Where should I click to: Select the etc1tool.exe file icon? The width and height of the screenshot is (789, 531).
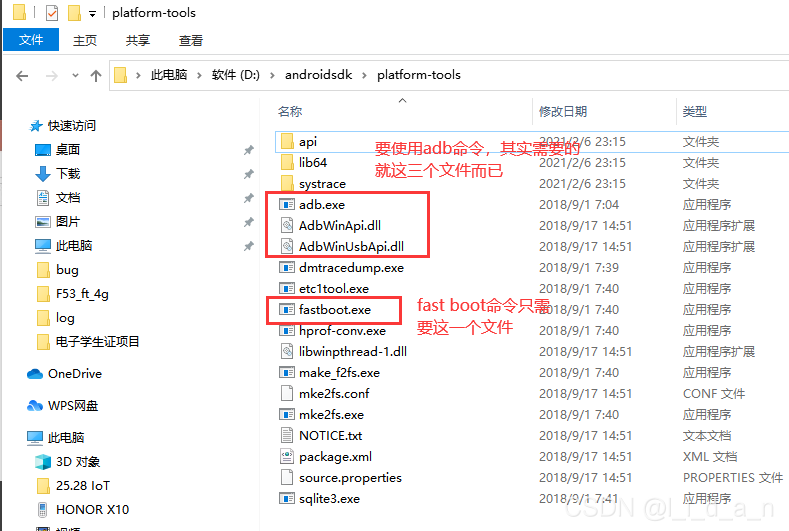[x=287, y=288]
